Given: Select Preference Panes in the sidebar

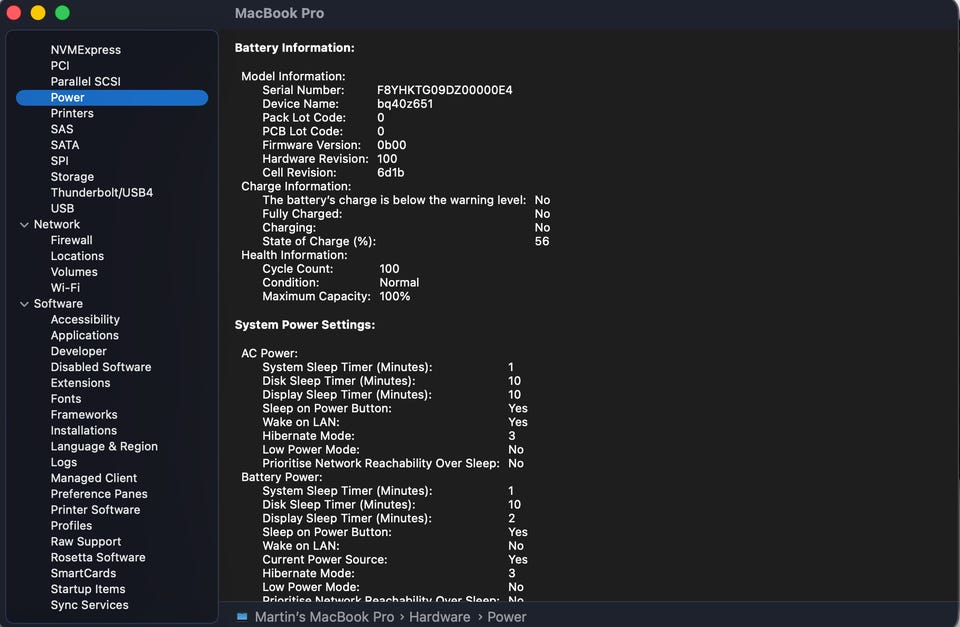Looking at the screenshot, I should (99, 494).
